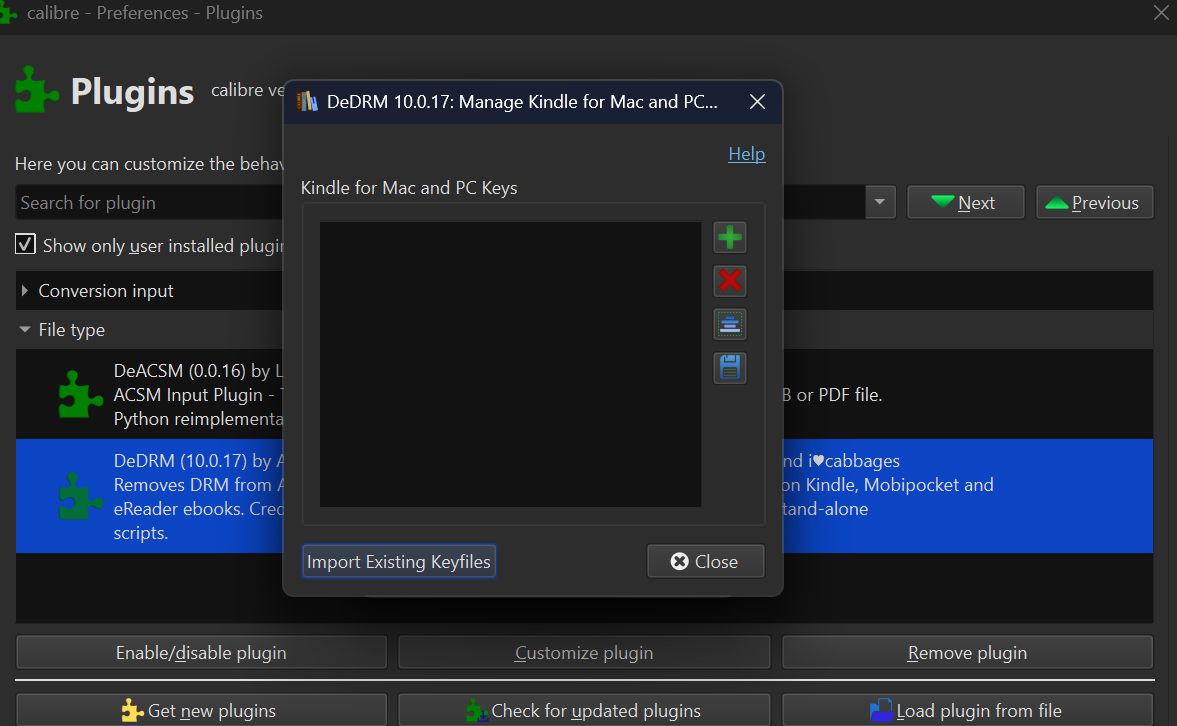The image size is (1177, 726).
Task: Open the plugin search history dropdown arrow
Action: [x=879, y=202]
